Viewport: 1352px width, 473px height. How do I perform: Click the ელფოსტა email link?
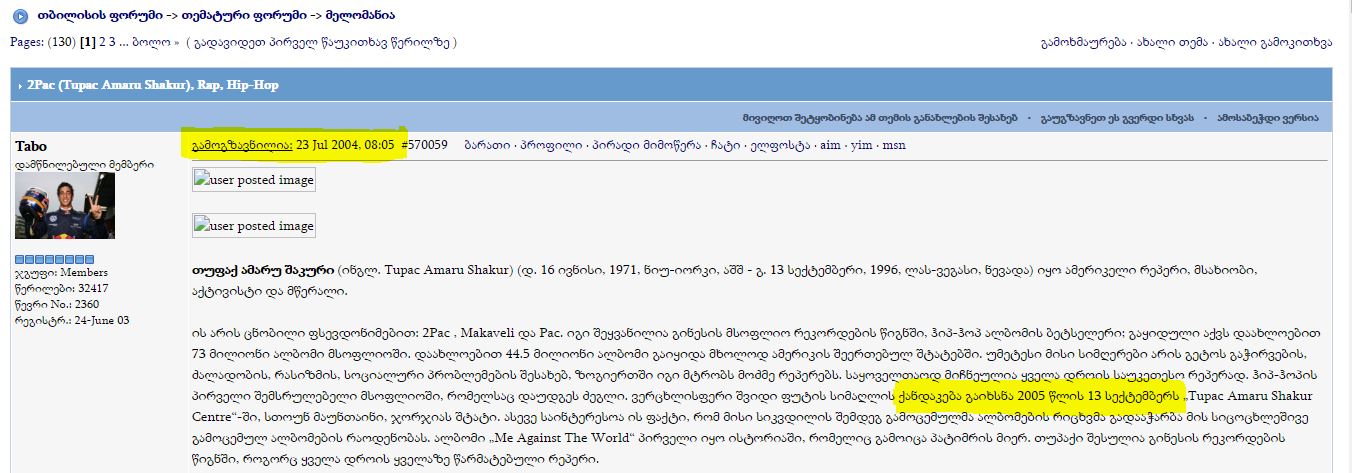pos(780,145)
